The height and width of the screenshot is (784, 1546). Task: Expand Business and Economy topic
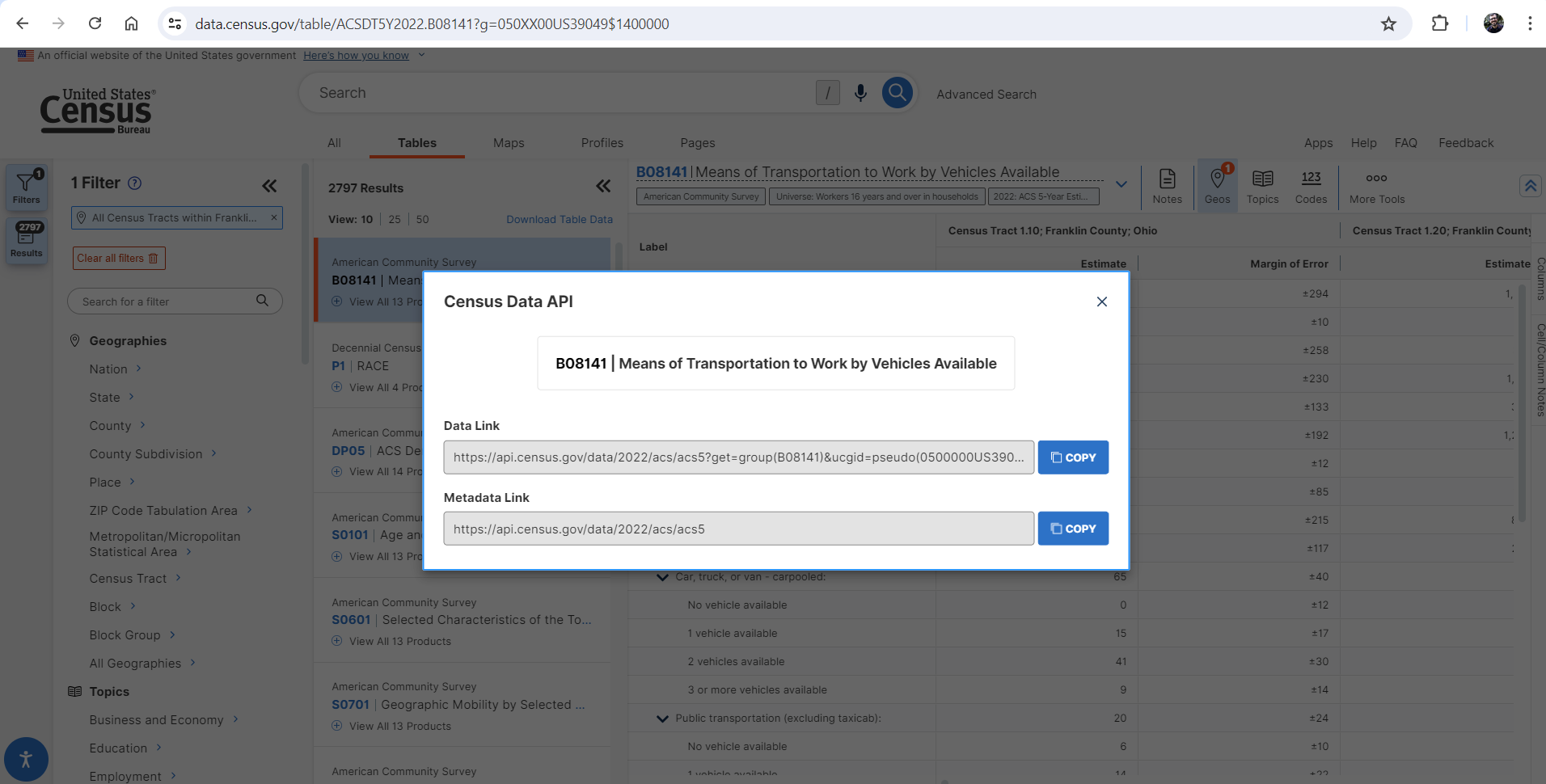point(163,719)
